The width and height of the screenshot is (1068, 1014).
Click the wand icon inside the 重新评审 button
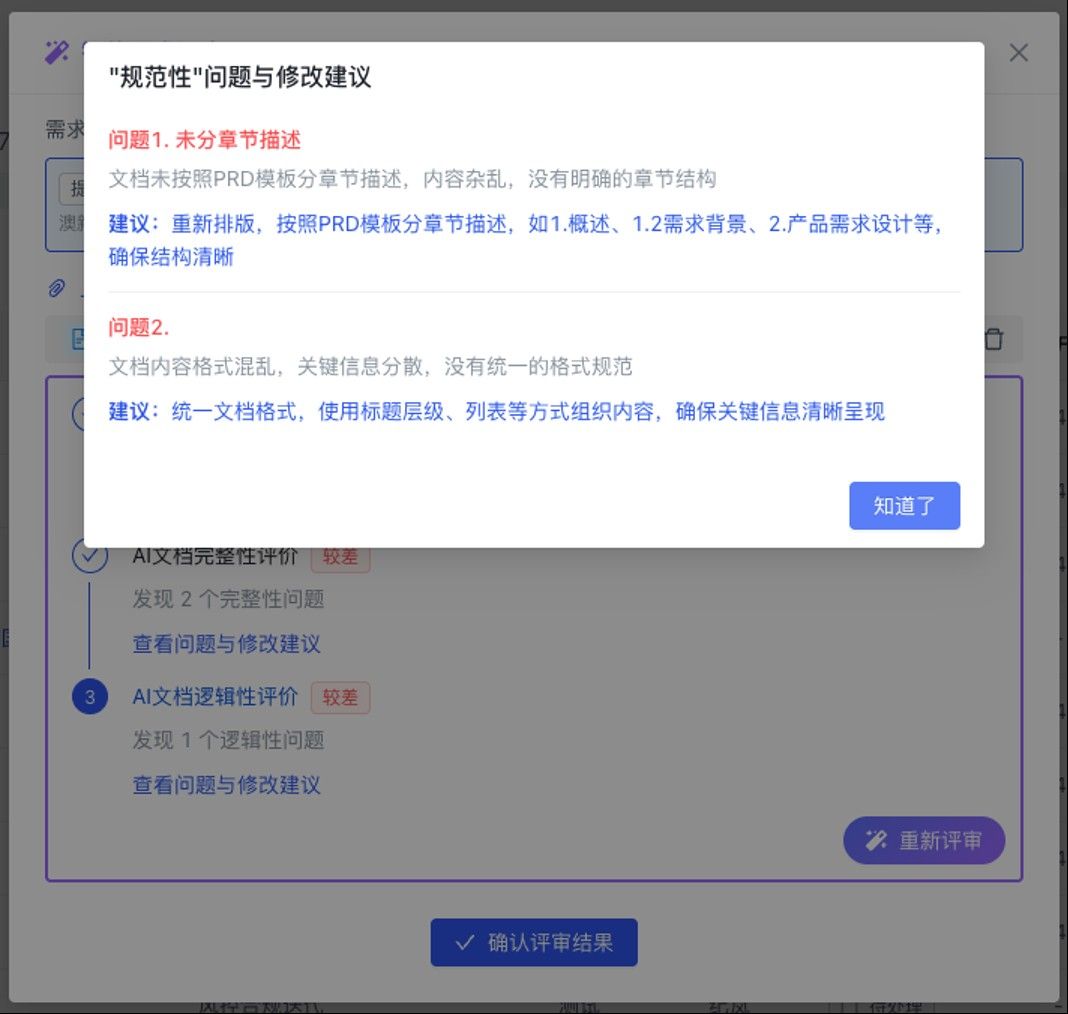(x=875, y=840)
